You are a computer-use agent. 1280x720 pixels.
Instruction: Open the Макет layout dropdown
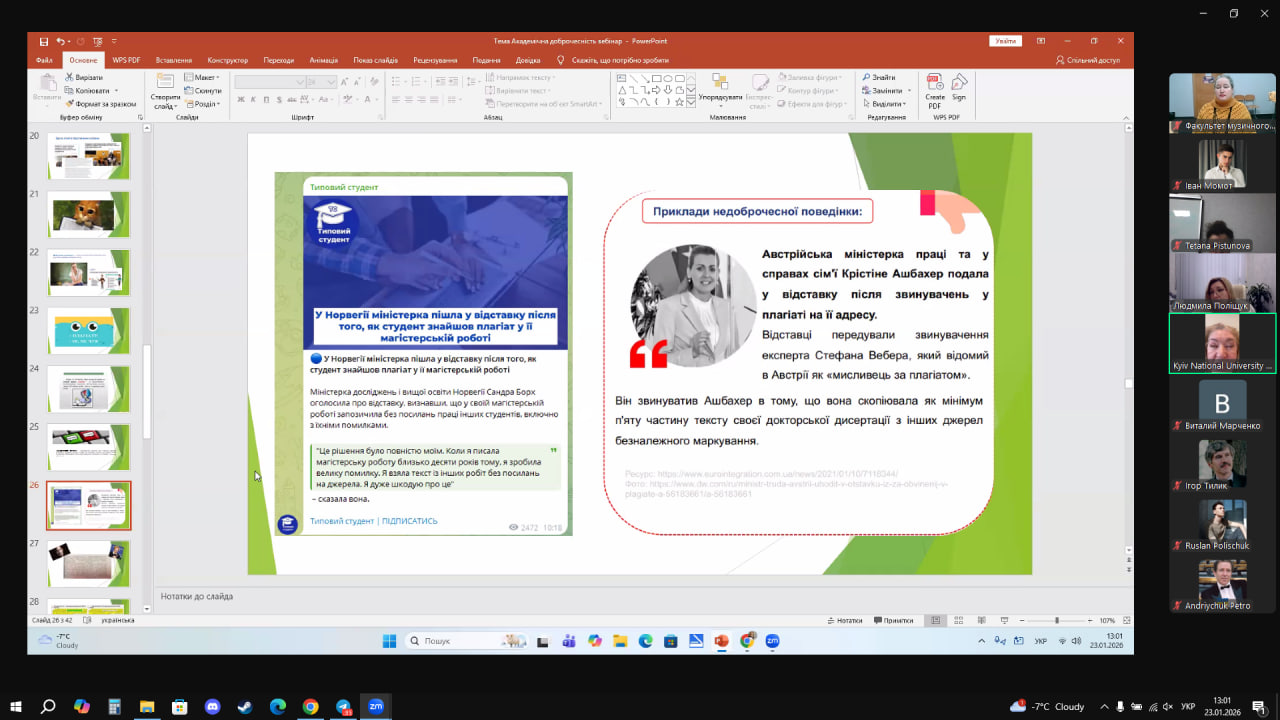pyautogui.click(x=203, y=77)
